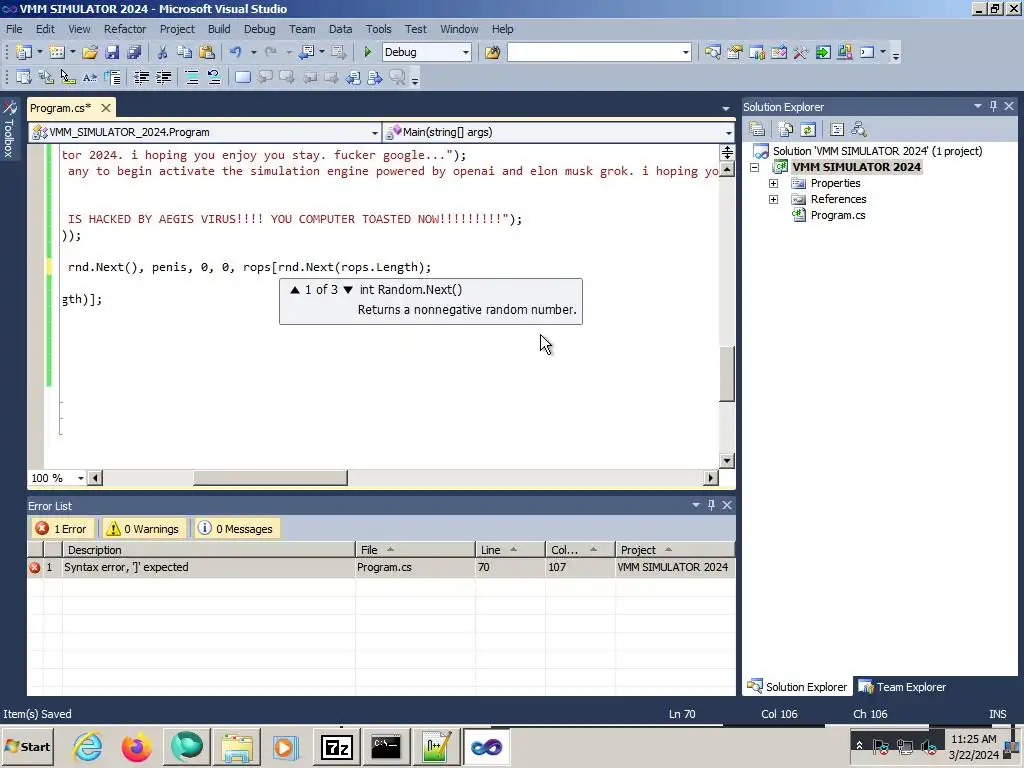Toggle the 0 Messages filter button
The image size is (1024, 768).
236,529
